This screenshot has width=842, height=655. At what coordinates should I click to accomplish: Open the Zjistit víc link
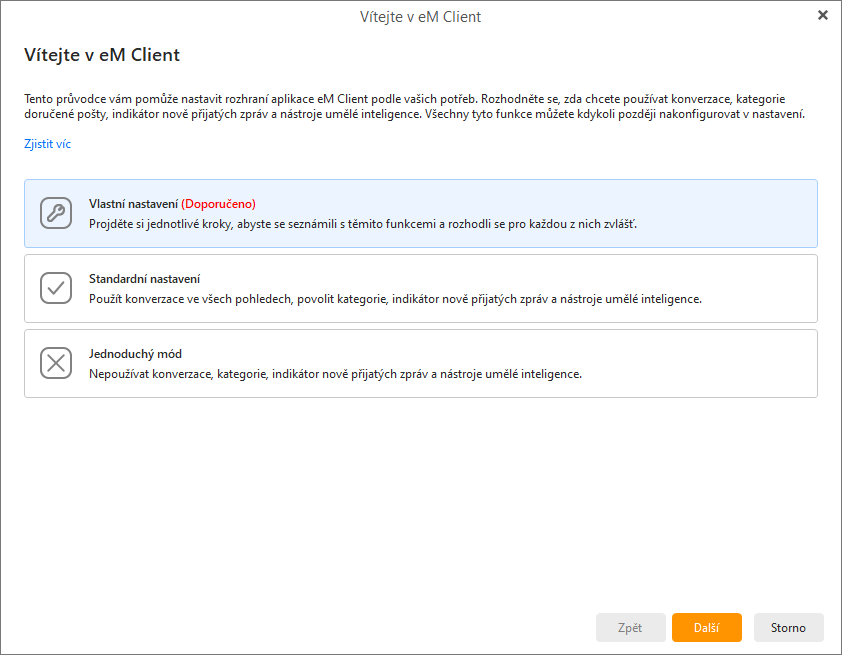47,144
